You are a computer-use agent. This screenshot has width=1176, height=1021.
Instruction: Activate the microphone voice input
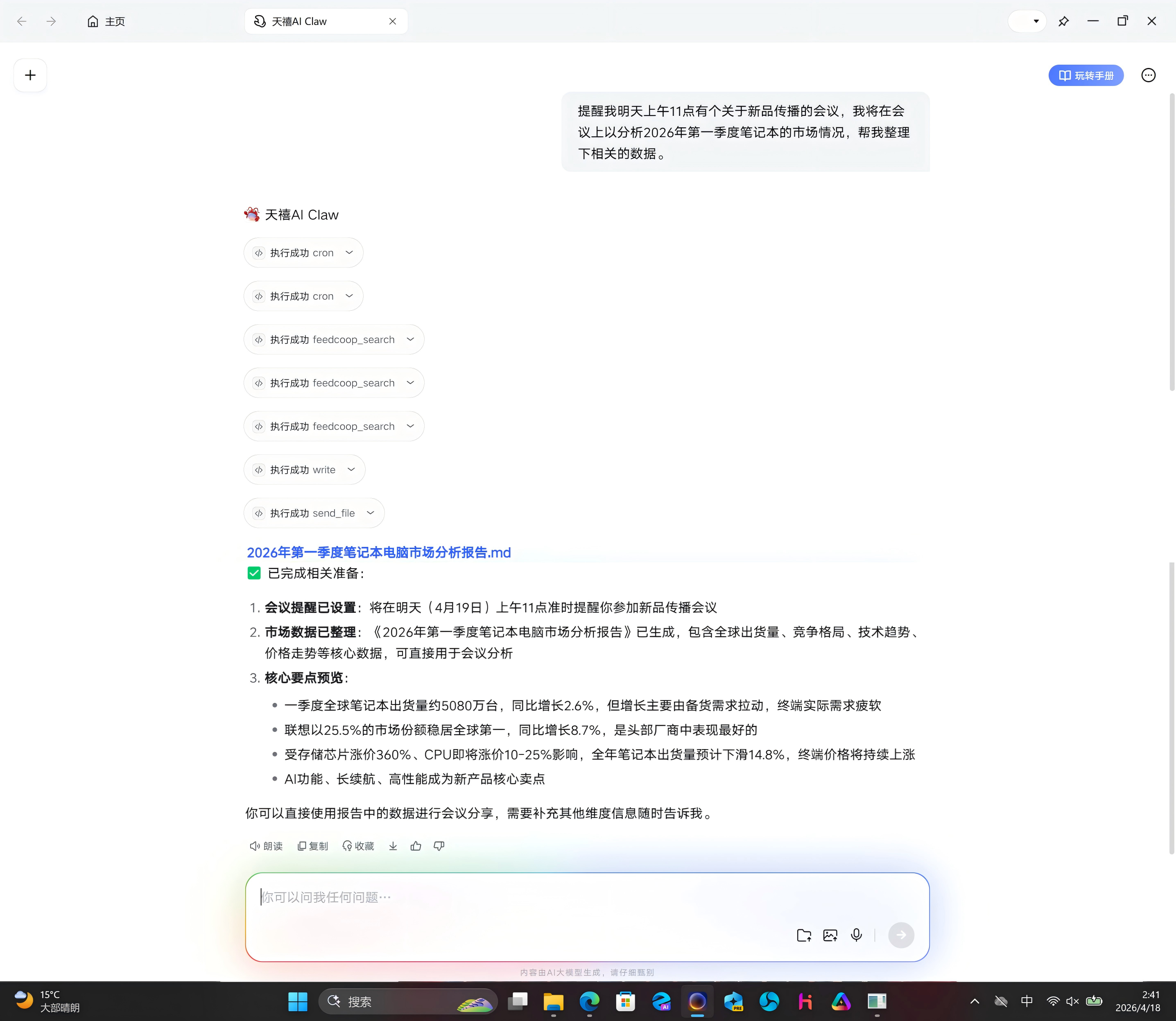coord(856,935)
